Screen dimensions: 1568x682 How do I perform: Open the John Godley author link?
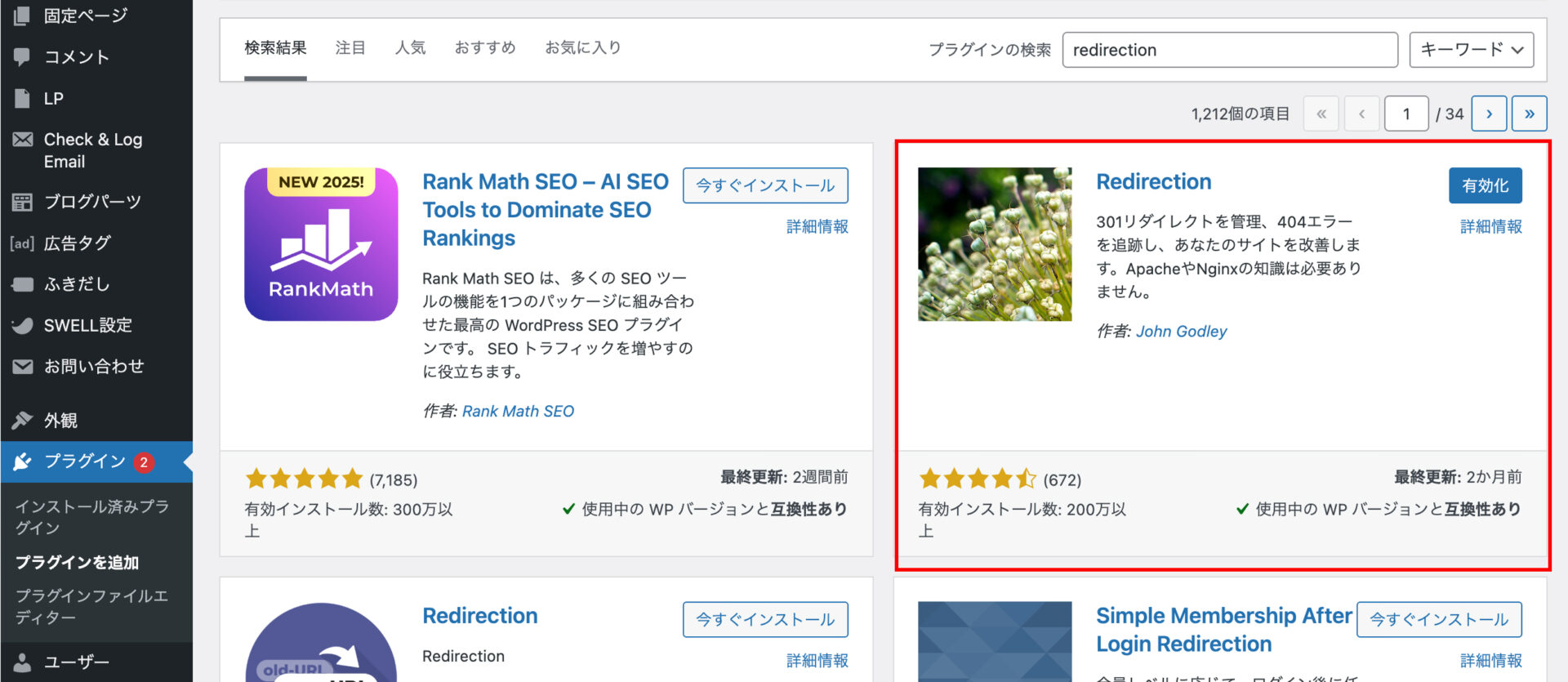click(1181, 332)
